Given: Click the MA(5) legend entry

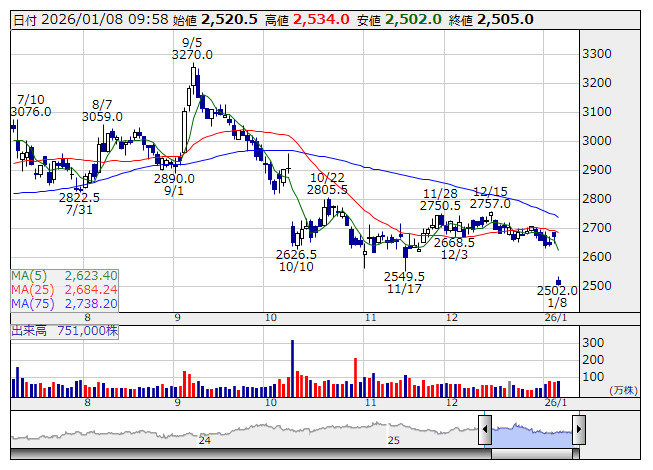Looking at the screenshot, I should coord(65,276).
